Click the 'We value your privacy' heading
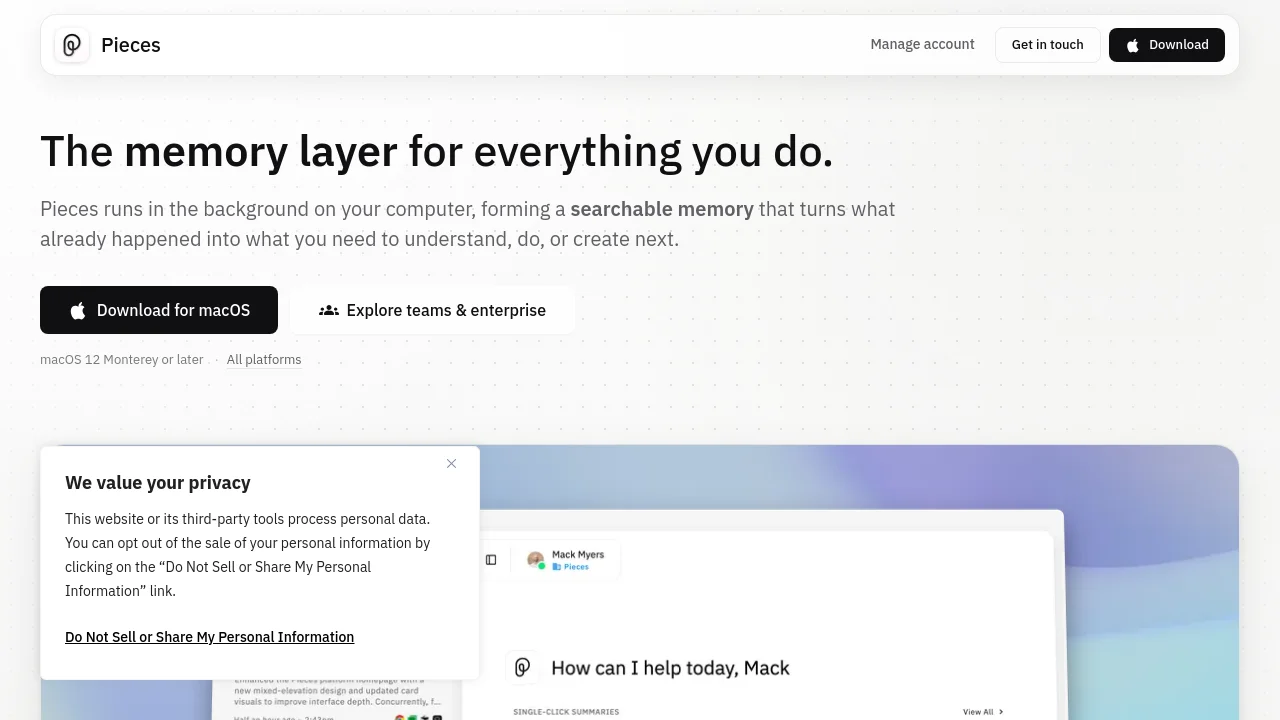 pos(158,483)
